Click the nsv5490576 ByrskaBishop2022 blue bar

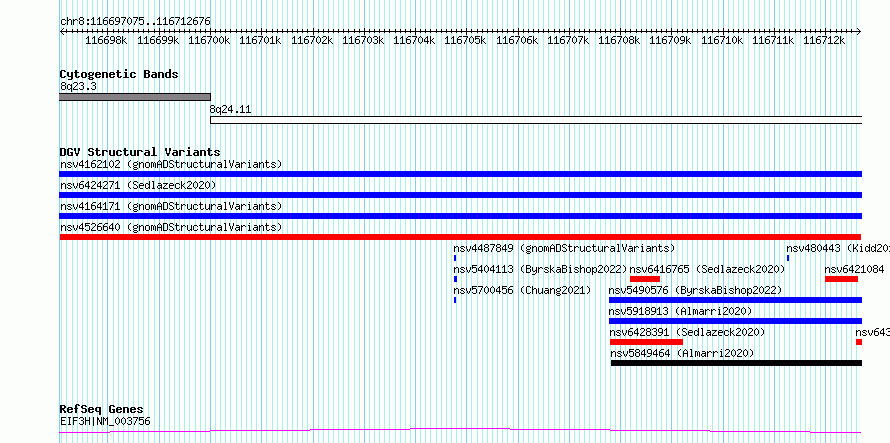click(x=735, y=300)
